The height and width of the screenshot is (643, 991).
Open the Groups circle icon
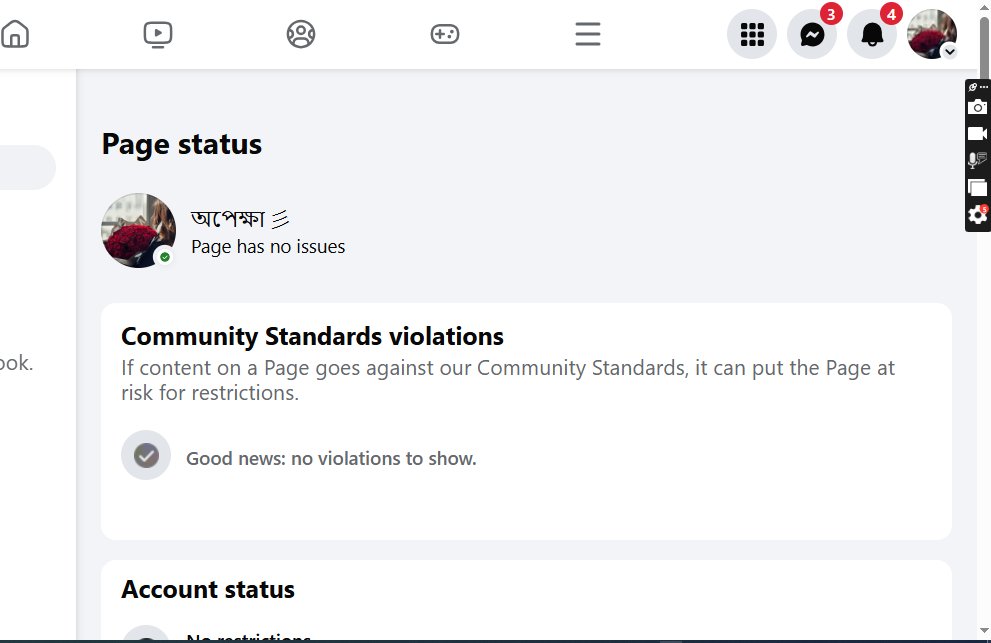[x=301, y=34]
